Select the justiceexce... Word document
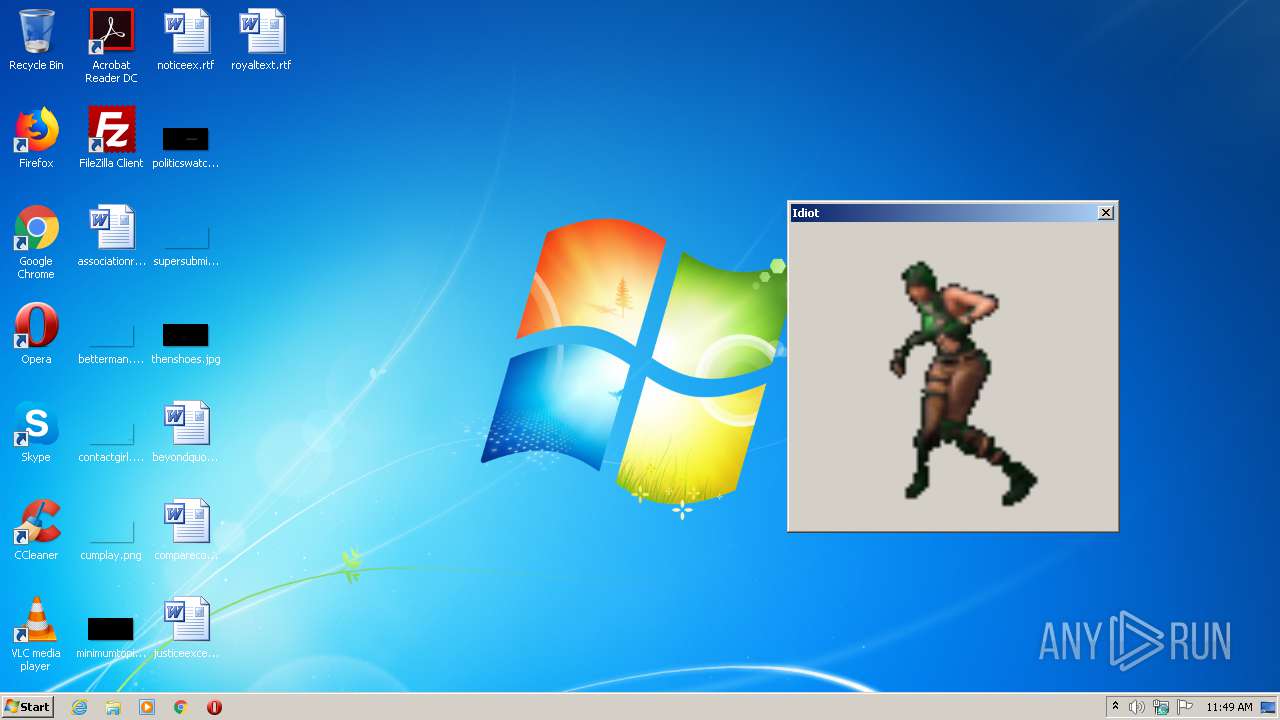Viewport: 1280px width, 720px height. pos(186,628)
